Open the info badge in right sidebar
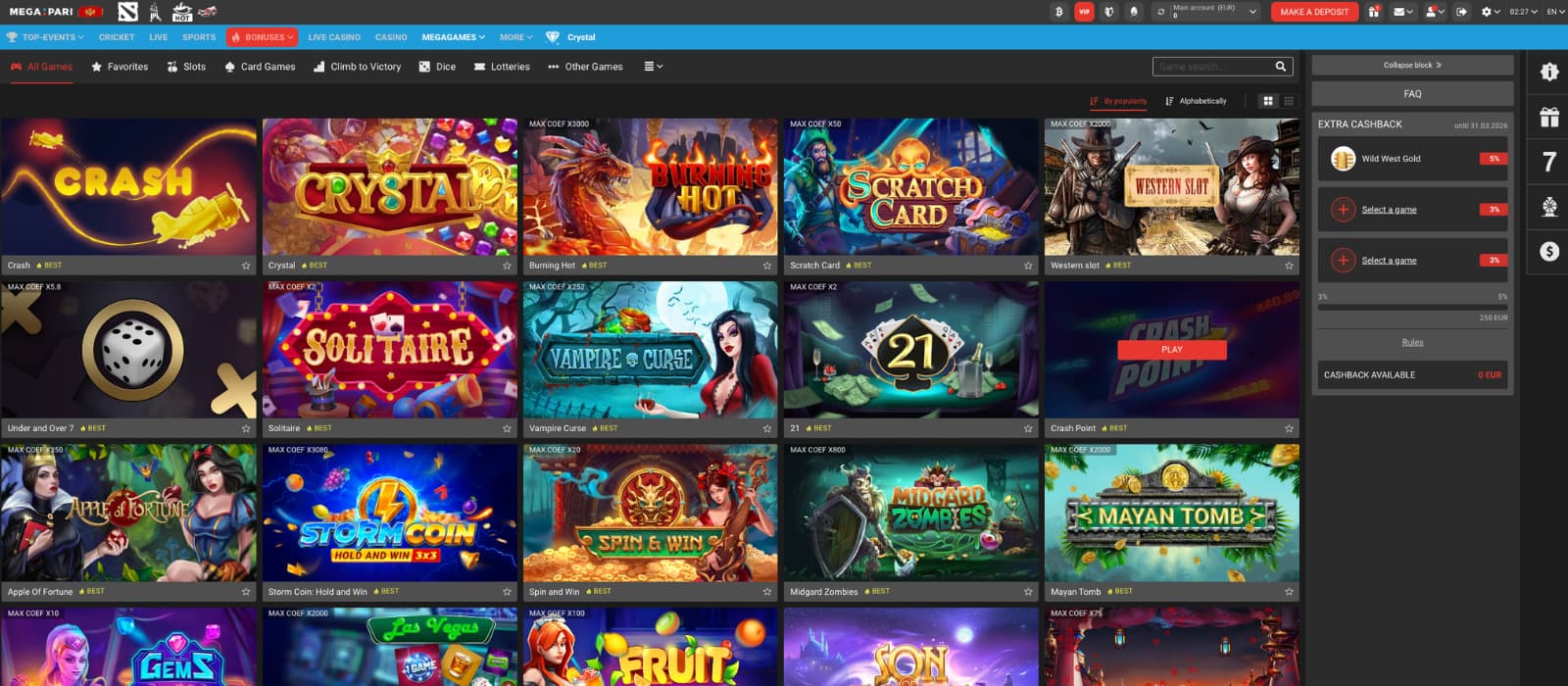The width and height of the screenshot is (1568, 686). (1548, 72)
